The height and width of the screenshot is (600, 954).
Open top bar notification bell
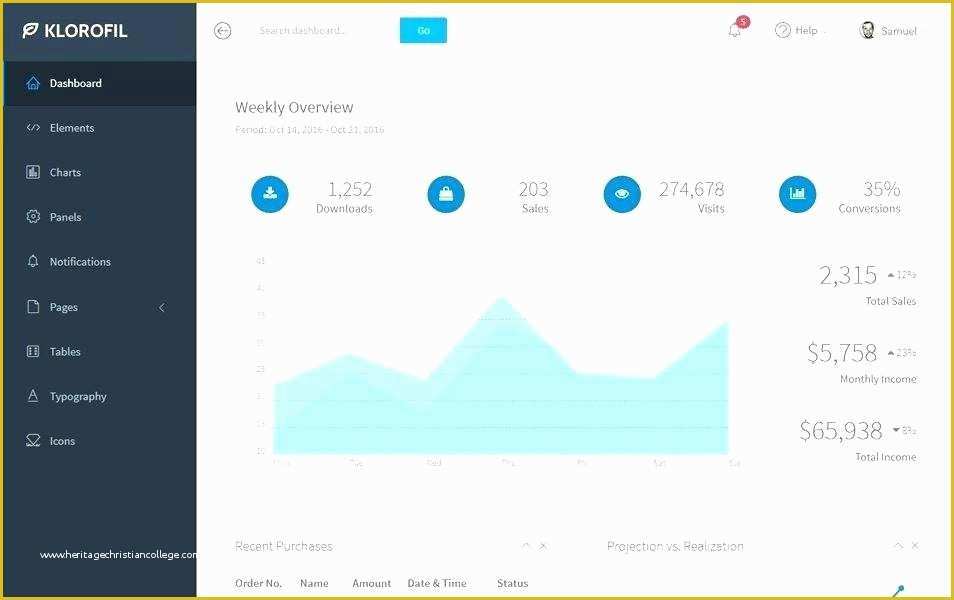click(734, 31)
